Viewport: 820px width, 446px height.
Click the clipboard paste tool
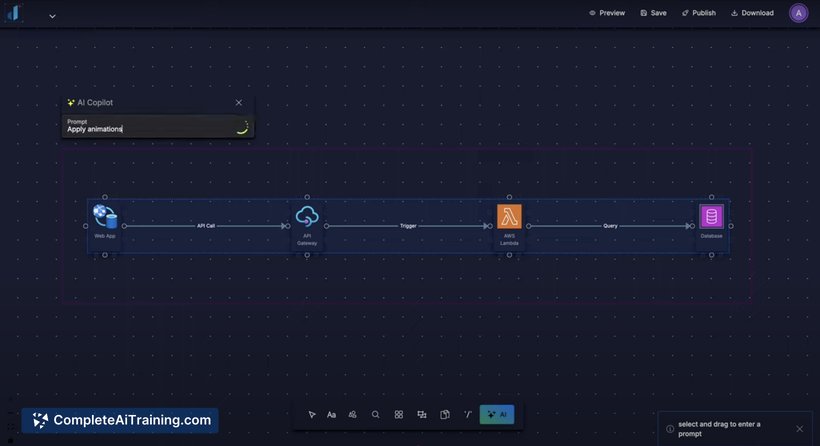445,415
